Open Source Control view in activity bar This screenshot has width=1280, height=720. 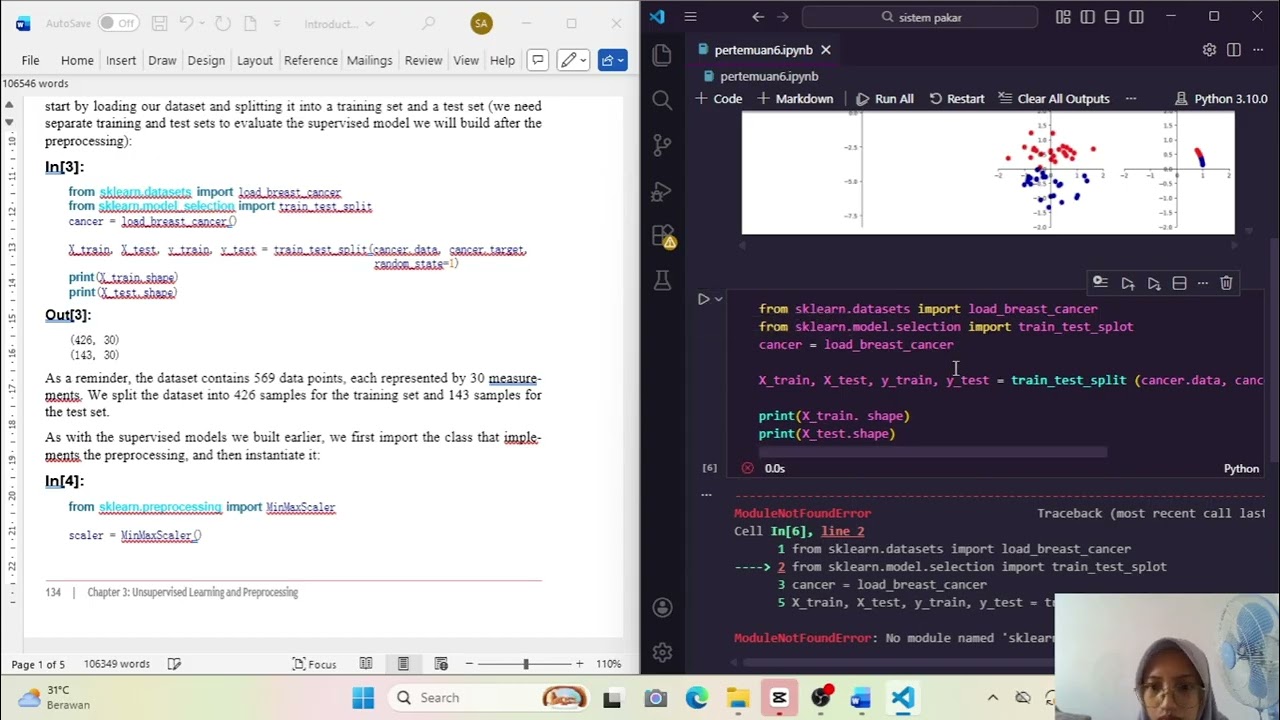pyautogui.click(x=662, y=145)
